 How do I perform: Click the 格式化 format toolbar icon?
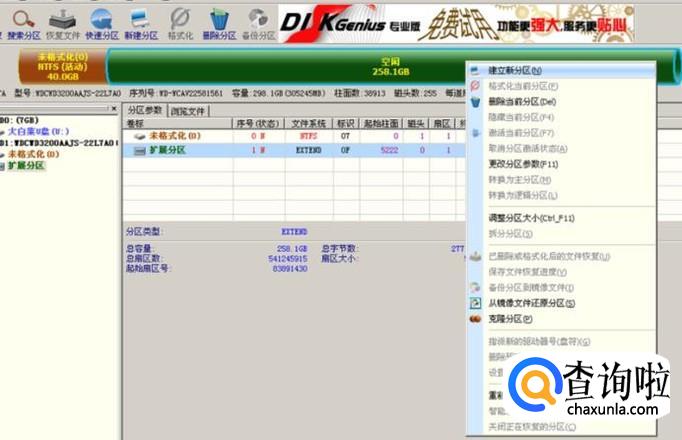pos(180,24)
